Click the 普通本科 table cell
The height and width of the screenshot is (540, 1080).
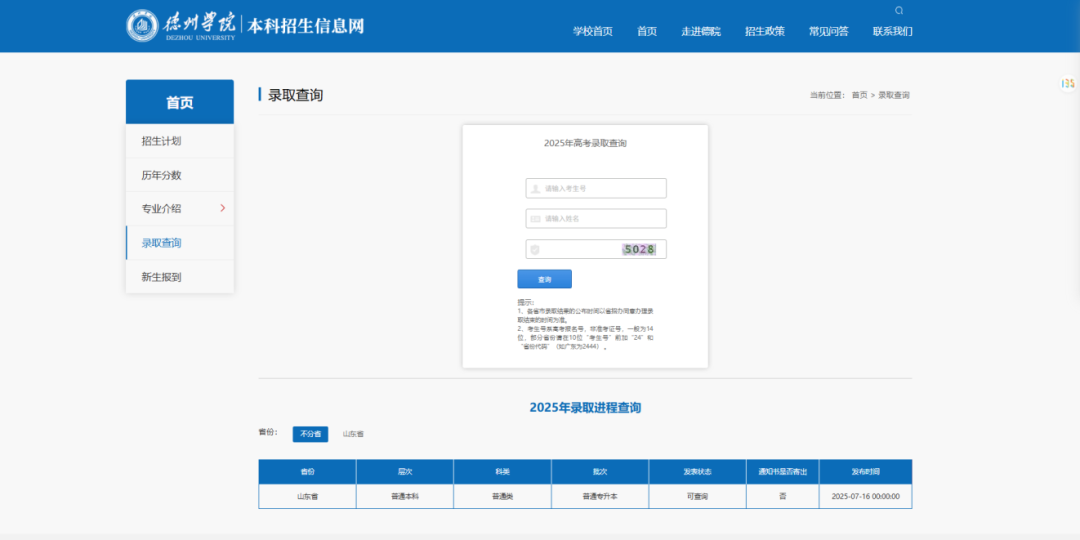[404, 496]
